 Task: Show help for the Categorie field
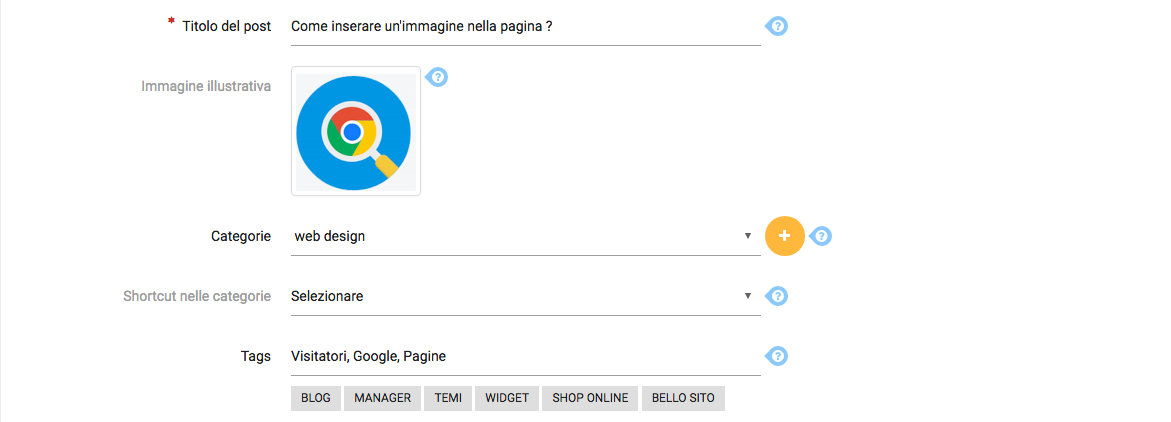[x=821, y=236]
